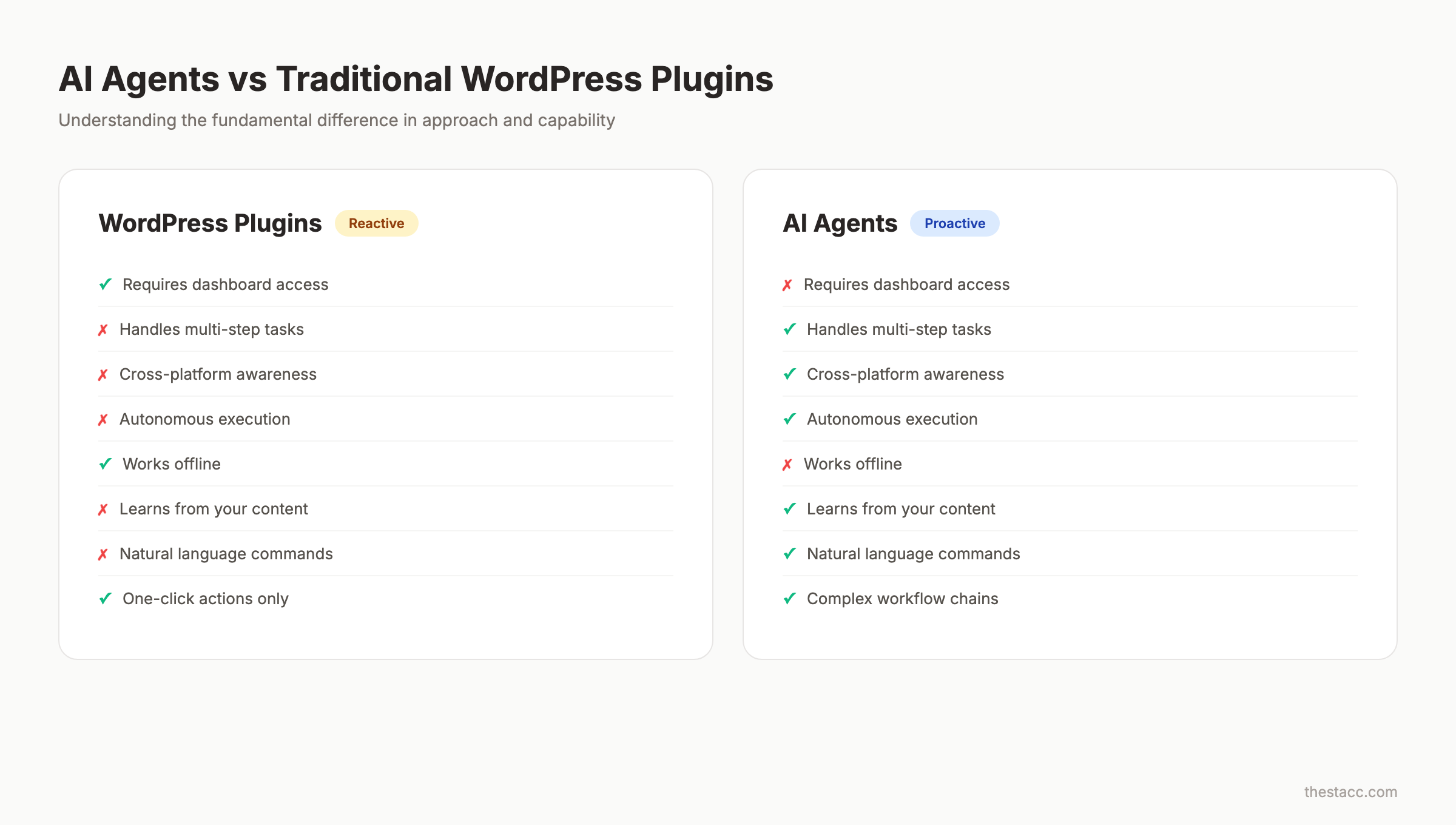Click the checkmark beside Autonomous execution under AI Agents

coord(789,419)
